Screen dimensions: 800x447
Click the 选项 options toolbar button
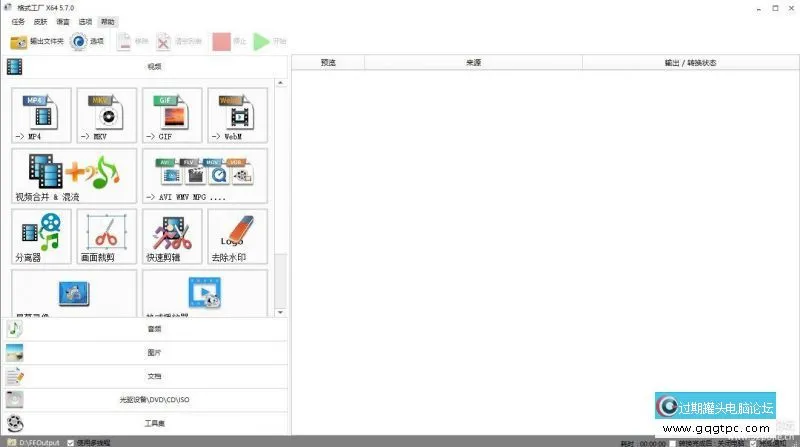point(87,42)
